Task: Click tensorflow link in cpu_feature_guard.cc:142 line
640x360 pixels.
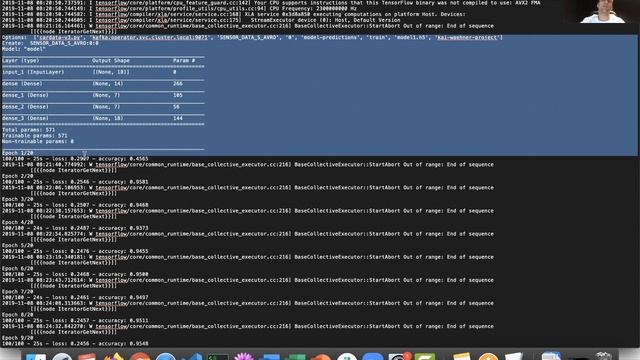Action: coord(111,2)
